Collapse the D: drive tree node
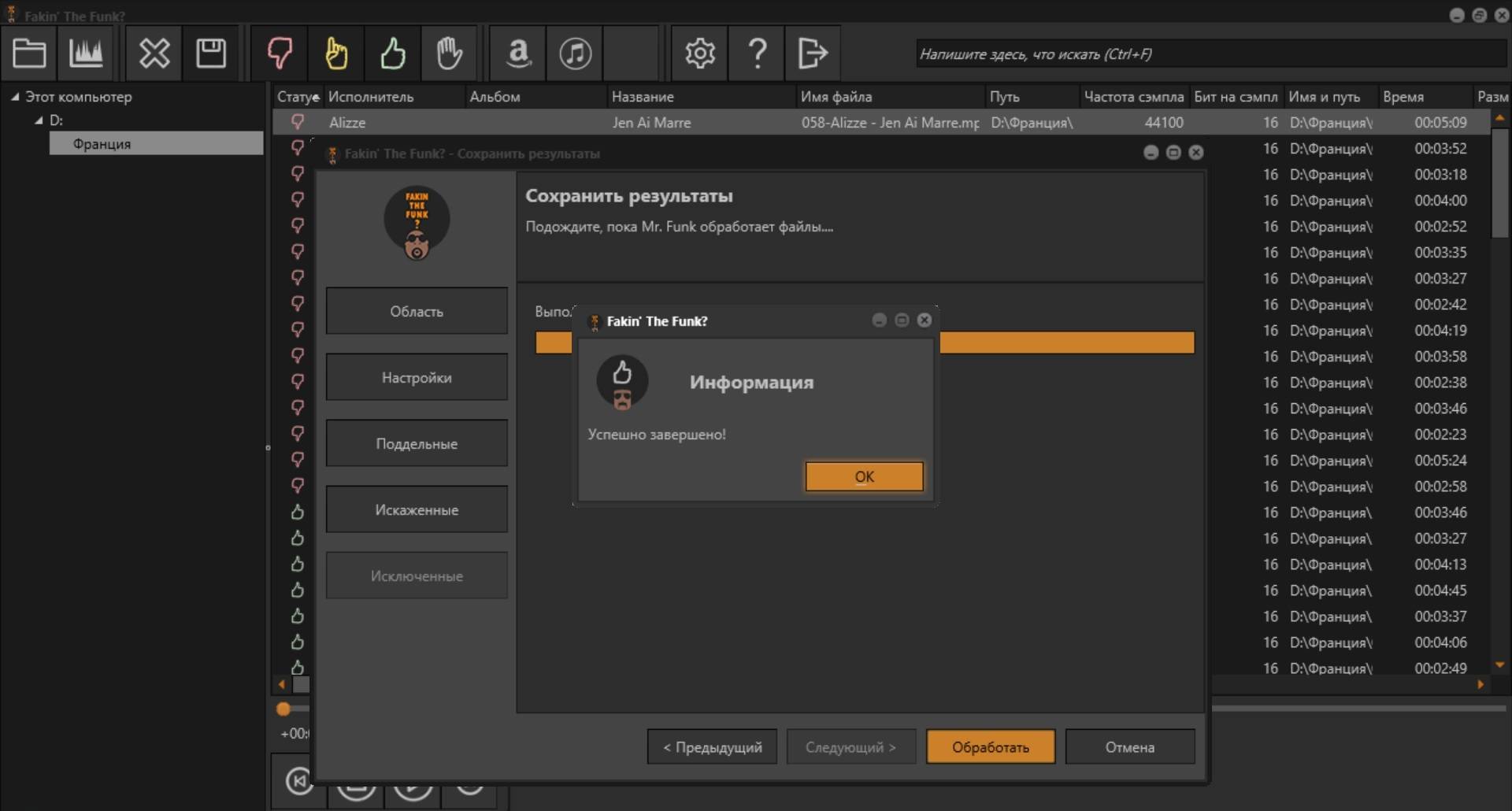The height and width of the screenshot is (811, 1512). 39,120
